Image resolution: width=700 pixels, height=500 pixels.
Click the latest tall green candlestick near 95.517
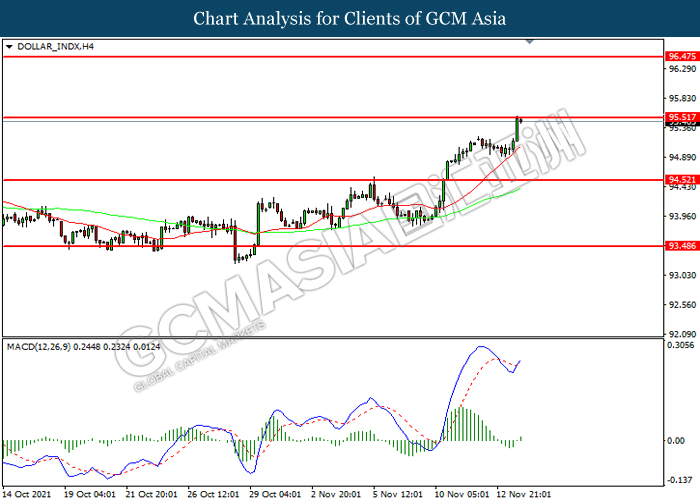[517, 129]
